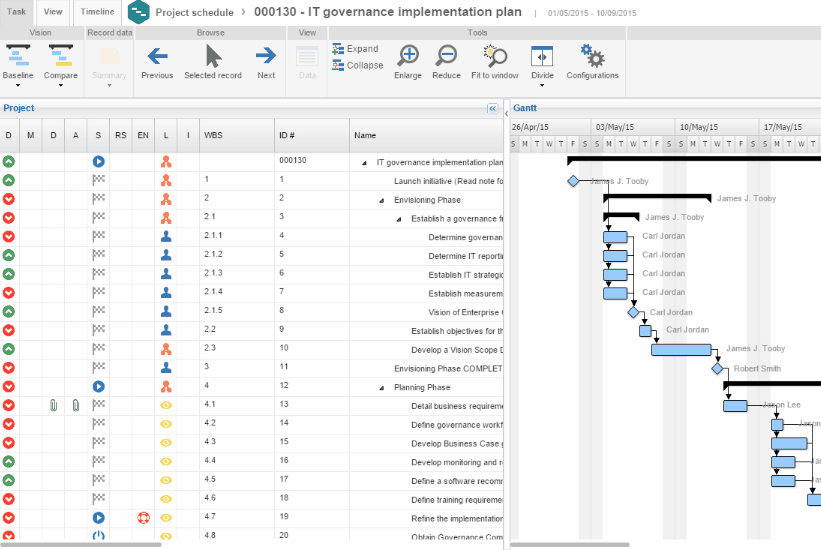Open the Configurations gear icon
Screen dimensions: 821x550
pos(592,57)
